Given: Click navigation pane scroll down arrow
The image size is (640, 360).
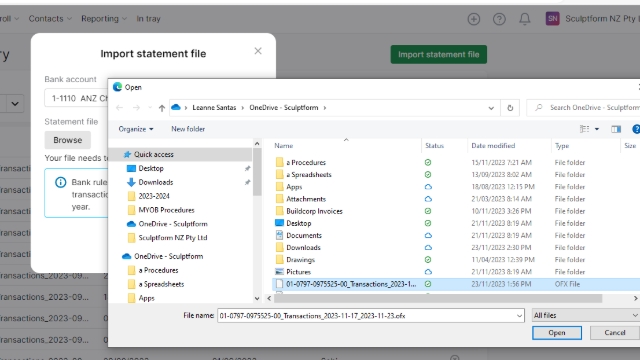Looking at the screenshot, I should [x=257, y=298].
